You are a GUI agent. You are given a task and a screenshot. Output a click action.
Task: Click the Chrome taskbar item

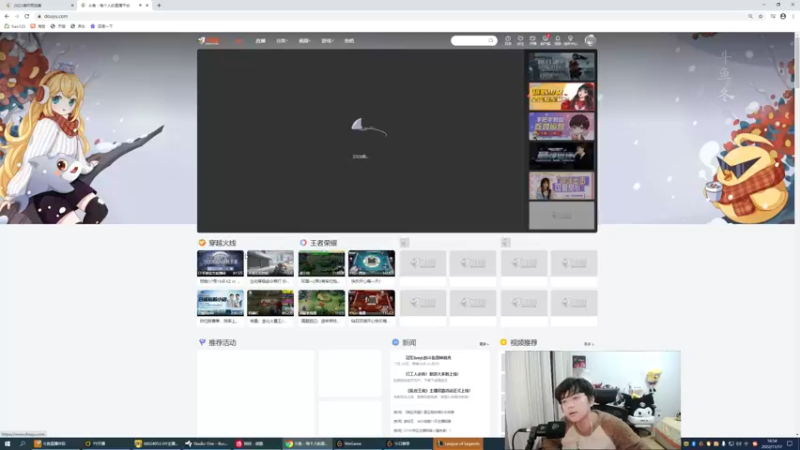point(307,444)
